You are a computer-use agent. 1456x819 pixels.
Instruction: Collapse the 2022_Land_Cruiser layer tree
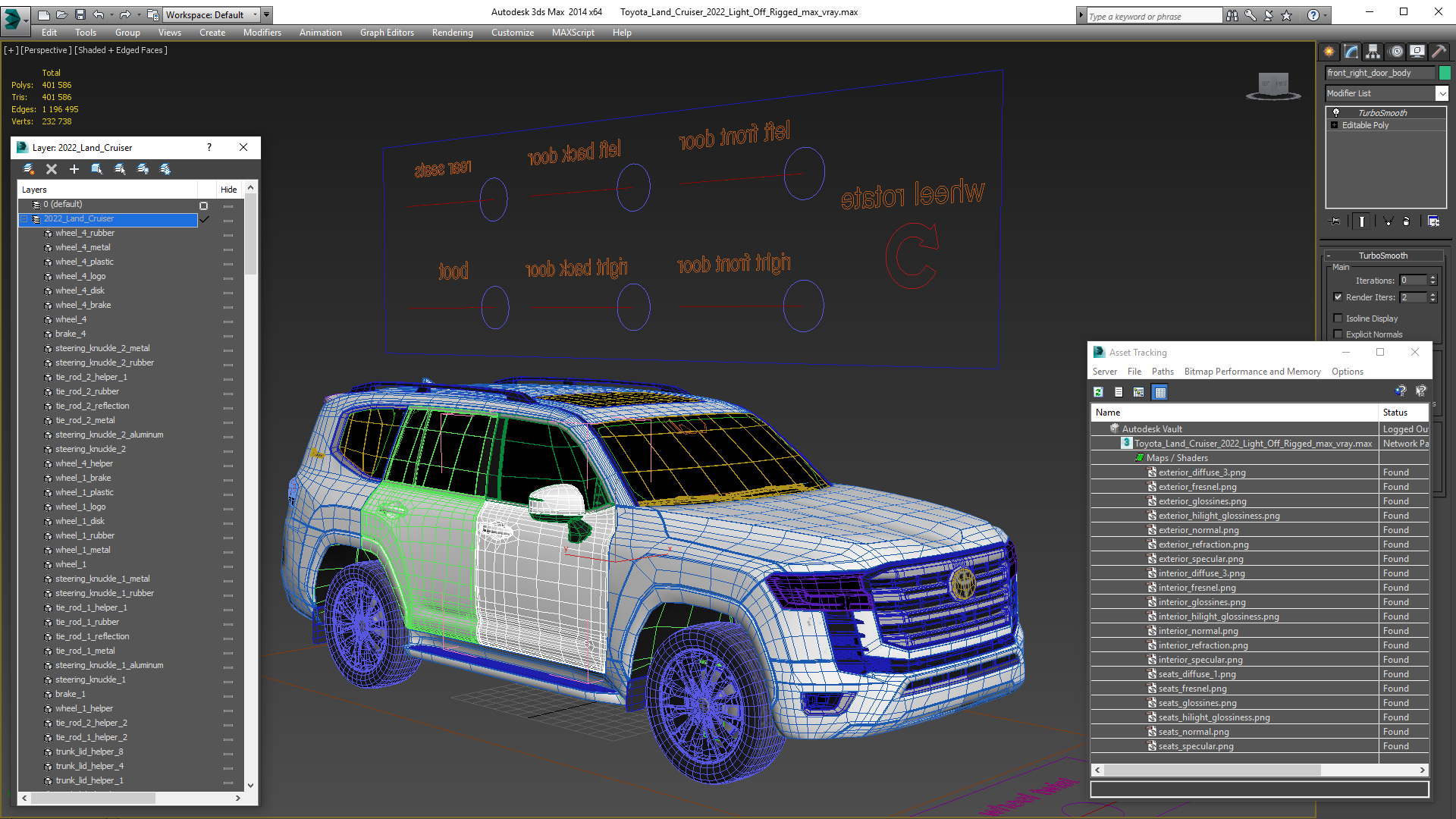[x=24, y=219]
